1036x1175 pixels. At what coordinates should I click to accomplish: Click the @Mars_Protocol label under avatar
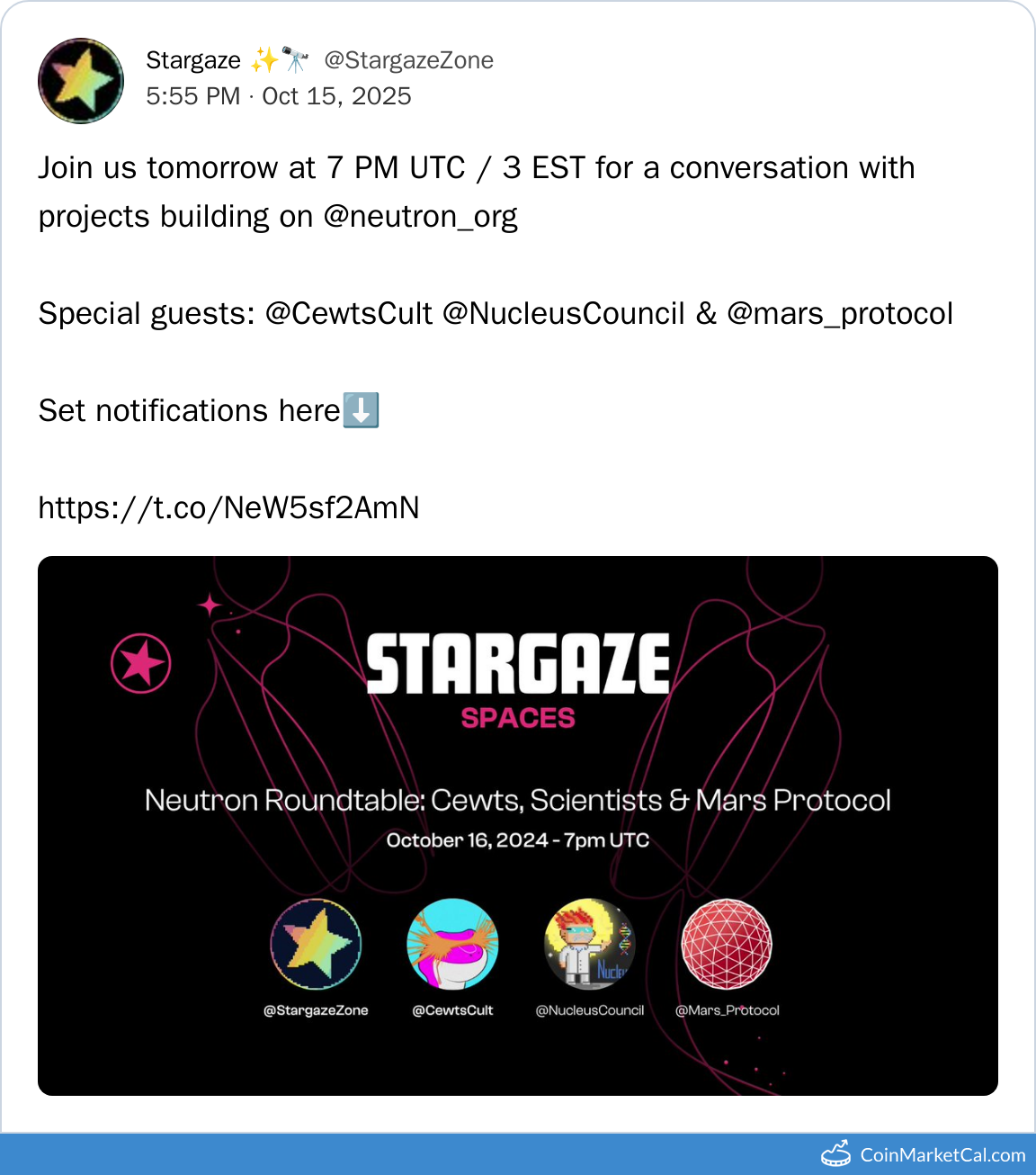(728, 1010)
